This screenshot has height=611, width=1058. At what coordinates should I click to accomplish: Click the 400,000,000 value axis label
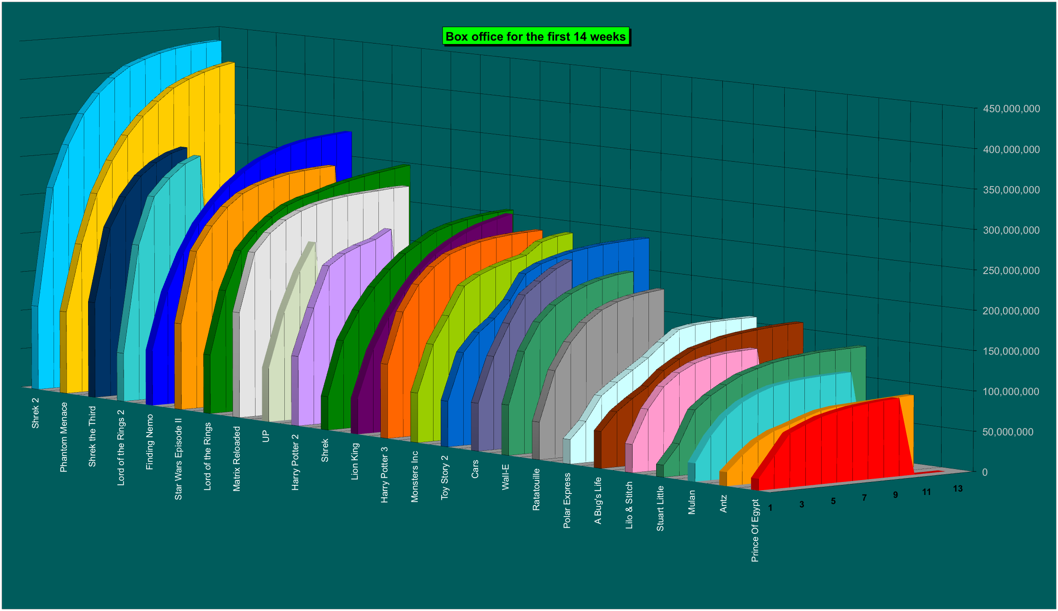1011,149
